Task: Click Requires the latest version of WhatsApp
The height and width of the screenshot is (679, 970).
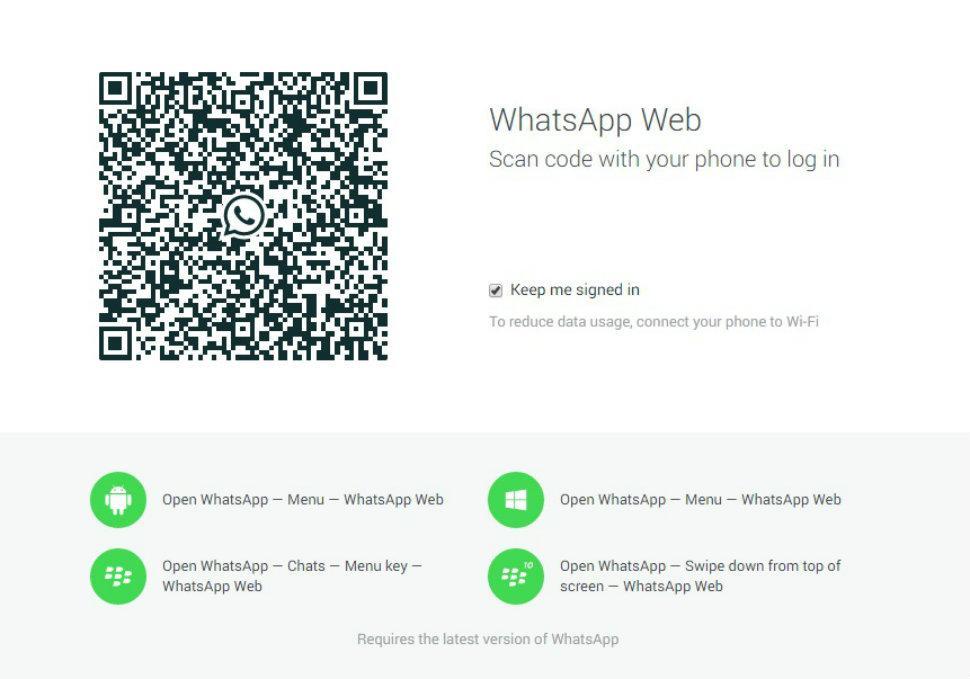Action: (487, 639)
